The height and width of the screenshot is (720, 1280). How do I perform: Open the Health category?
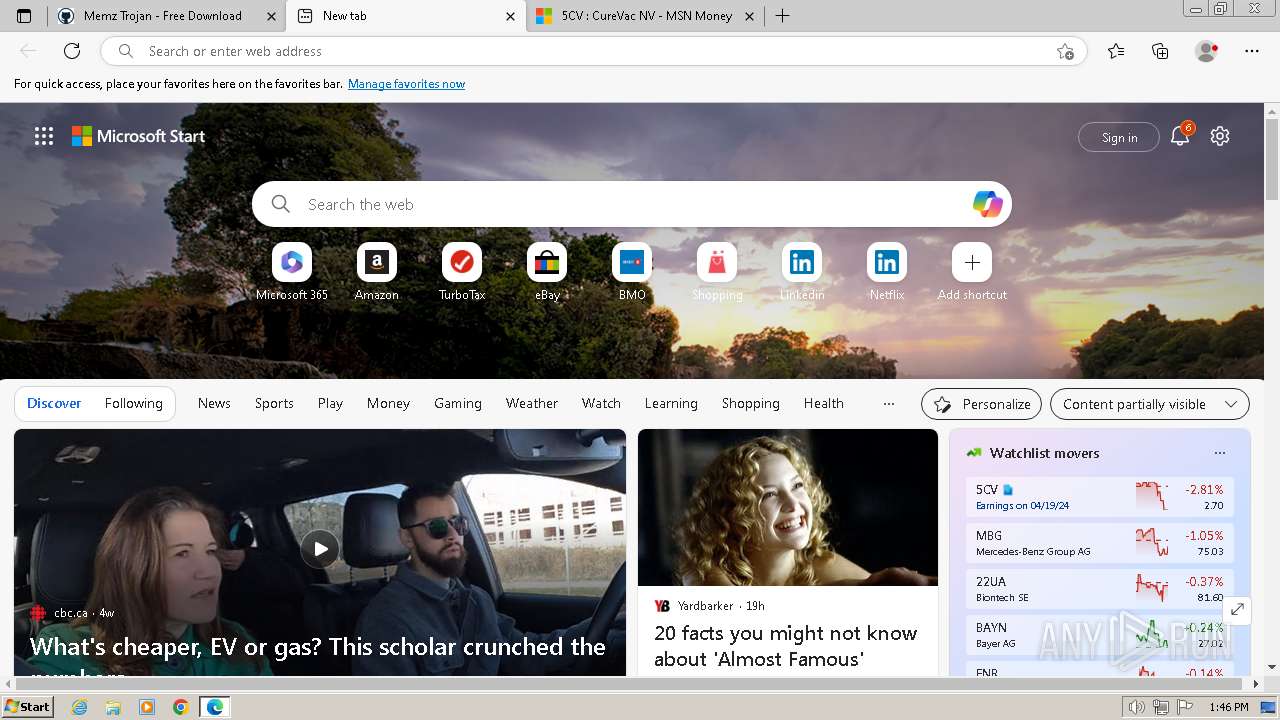pyautogui.click(x=824, y=403)
